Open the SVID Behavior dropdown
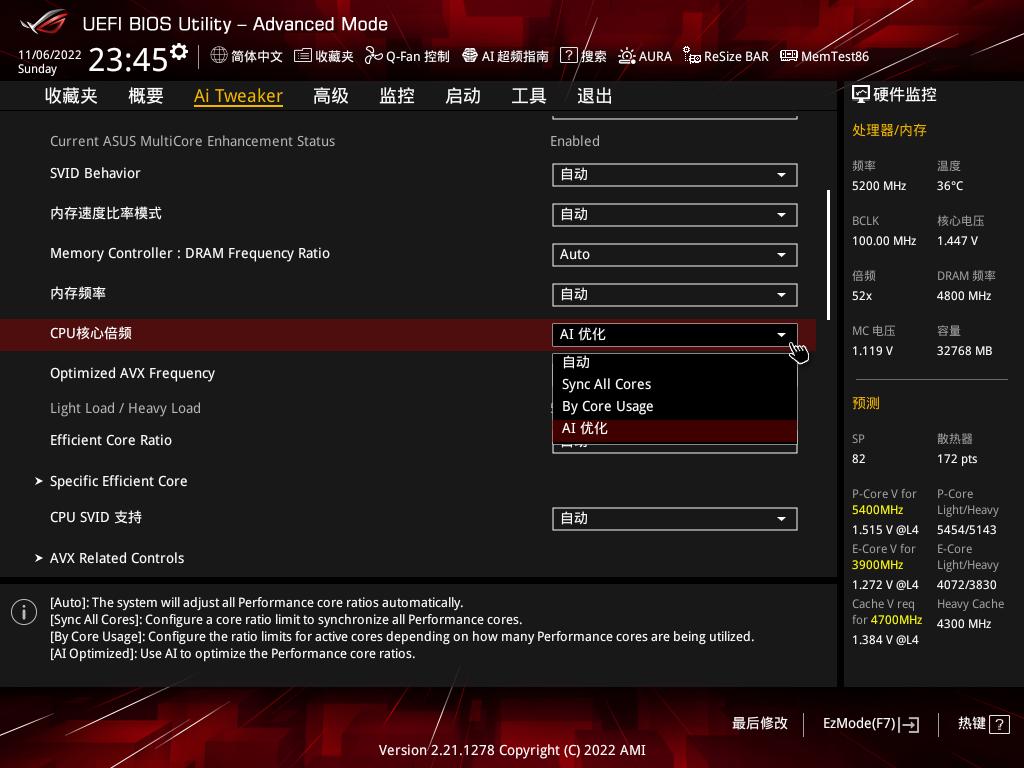Screen dimensions: 1024x768 [x=675, y=174]
